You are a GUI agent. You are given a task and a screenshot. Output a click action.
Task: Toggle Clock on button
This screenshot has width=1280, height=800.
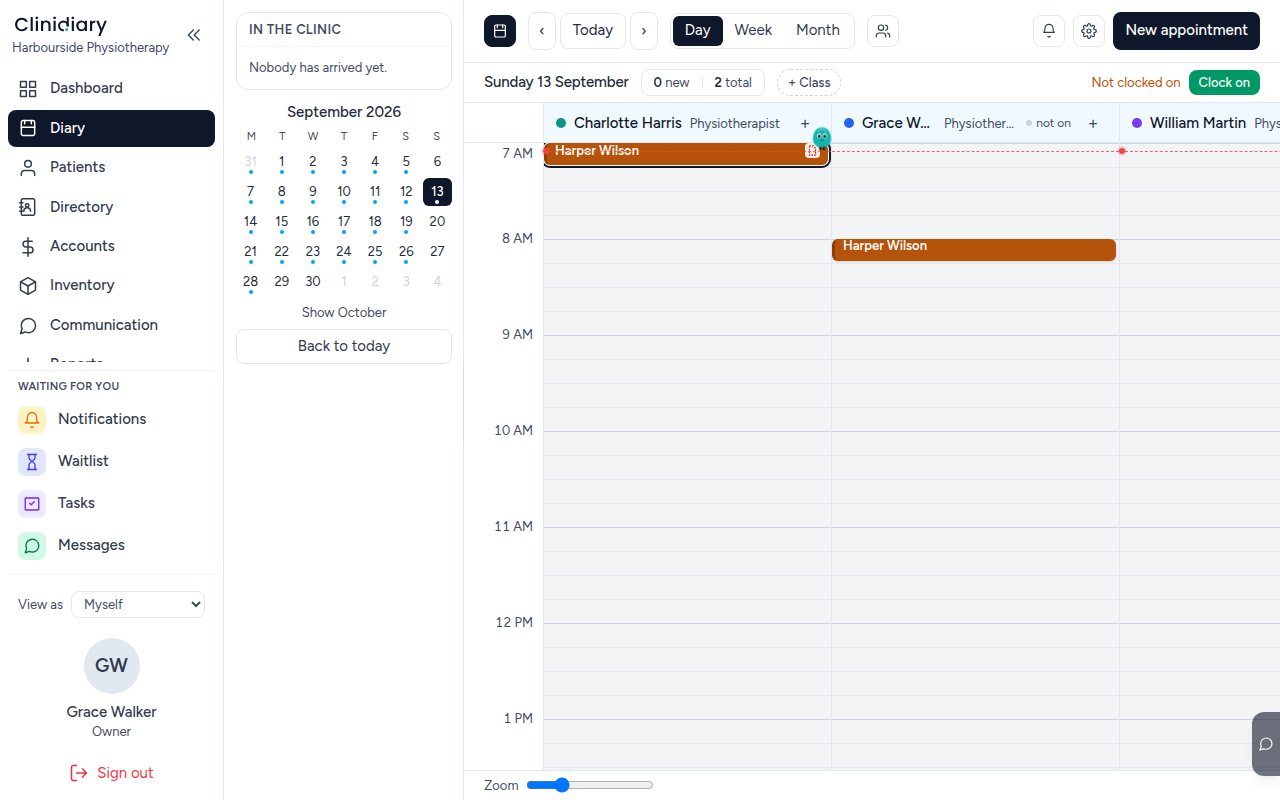coord(1224,82)
